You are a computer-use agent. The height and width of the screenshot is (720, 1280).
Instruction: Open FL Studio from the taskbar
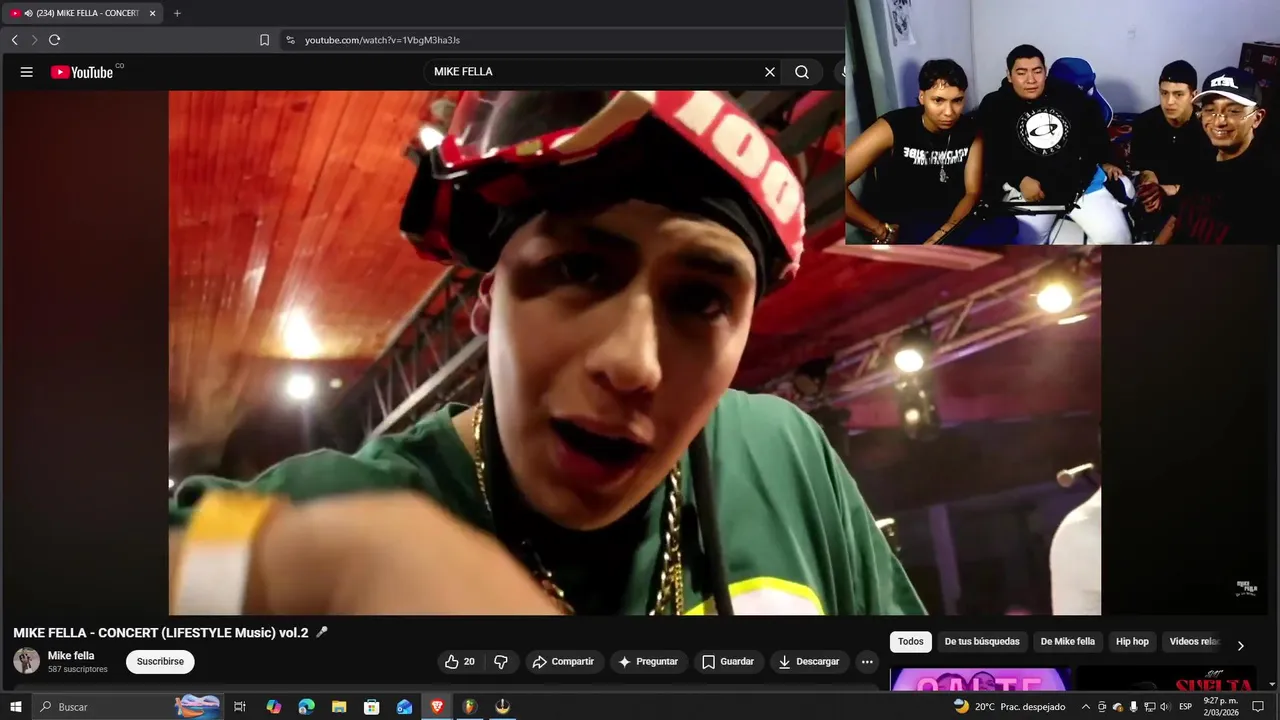(x=469, y=706)
